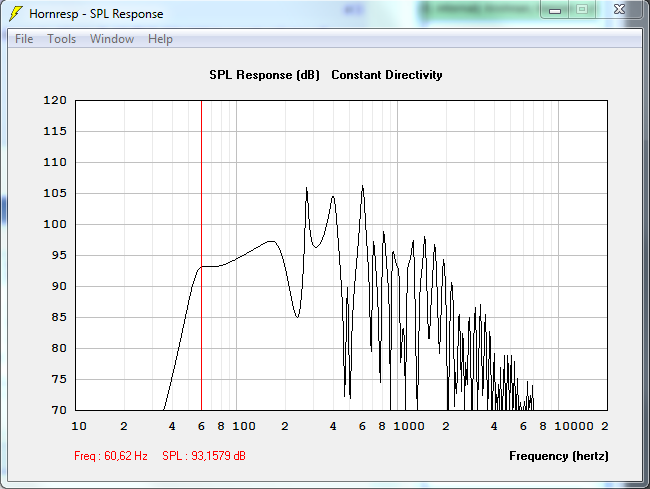Maximize the Hornresp SPL Response window
The height and width of the screenshot is (489, 650).
[x=582, y=9]
